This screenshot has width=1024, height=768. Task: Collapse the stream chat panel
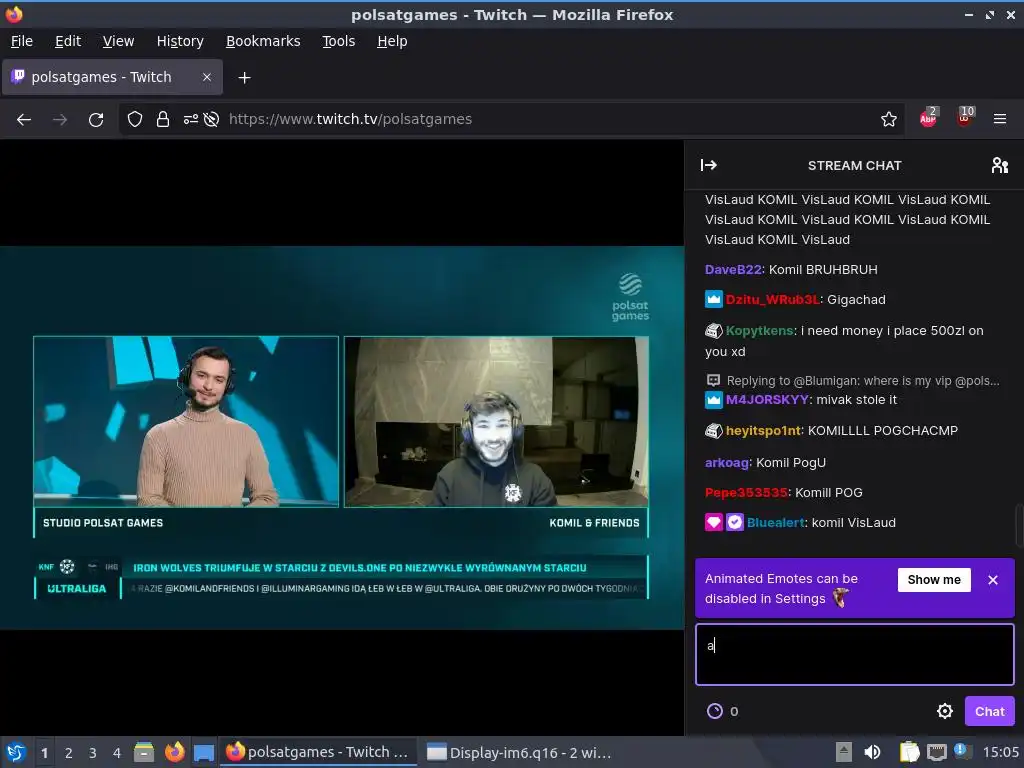pyautogui.click(x=709, y=165)
